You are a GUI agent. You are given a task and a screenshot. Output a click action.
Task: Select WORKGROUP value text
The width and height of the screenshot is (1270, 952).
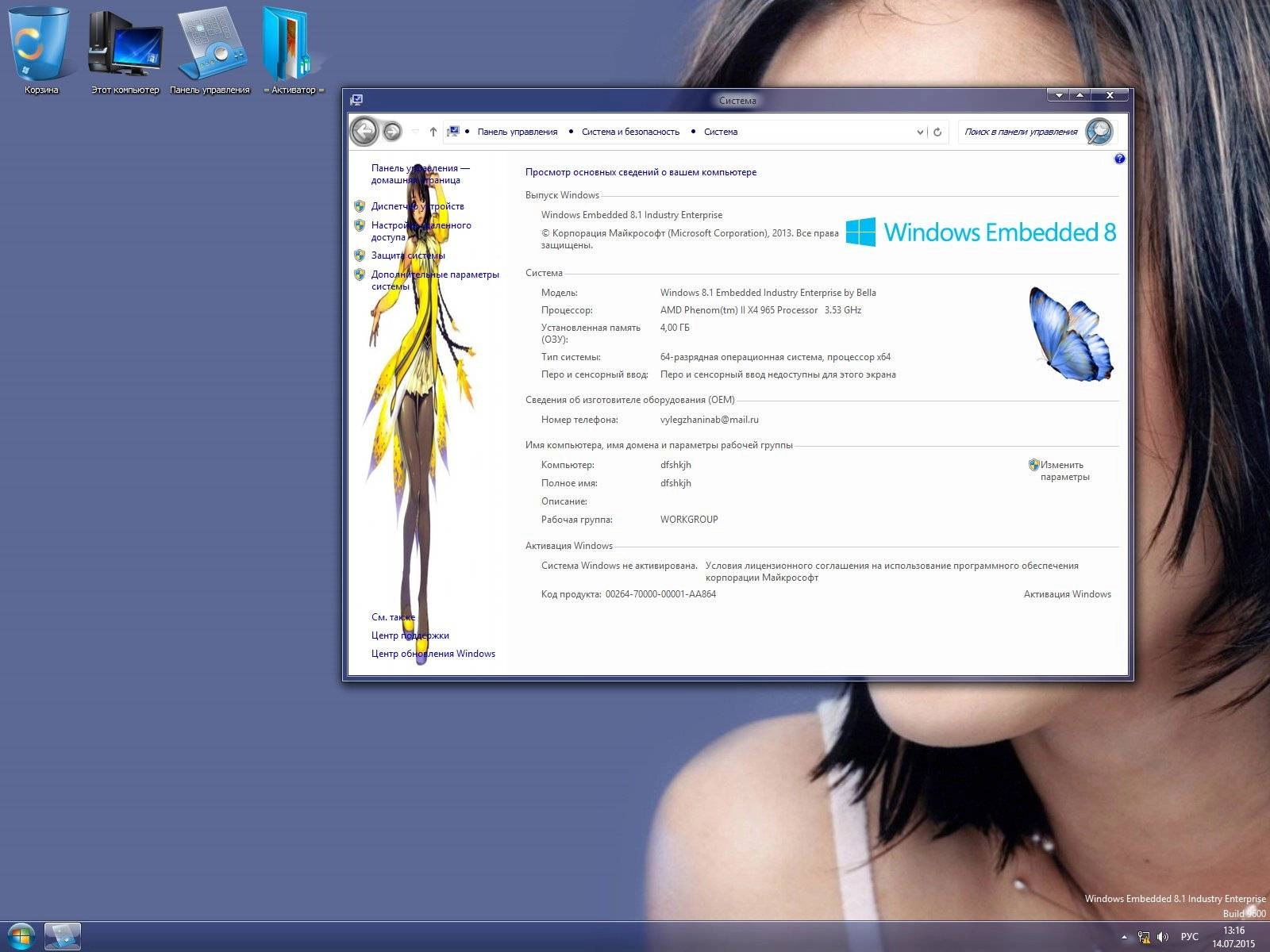tap(689, 520)
